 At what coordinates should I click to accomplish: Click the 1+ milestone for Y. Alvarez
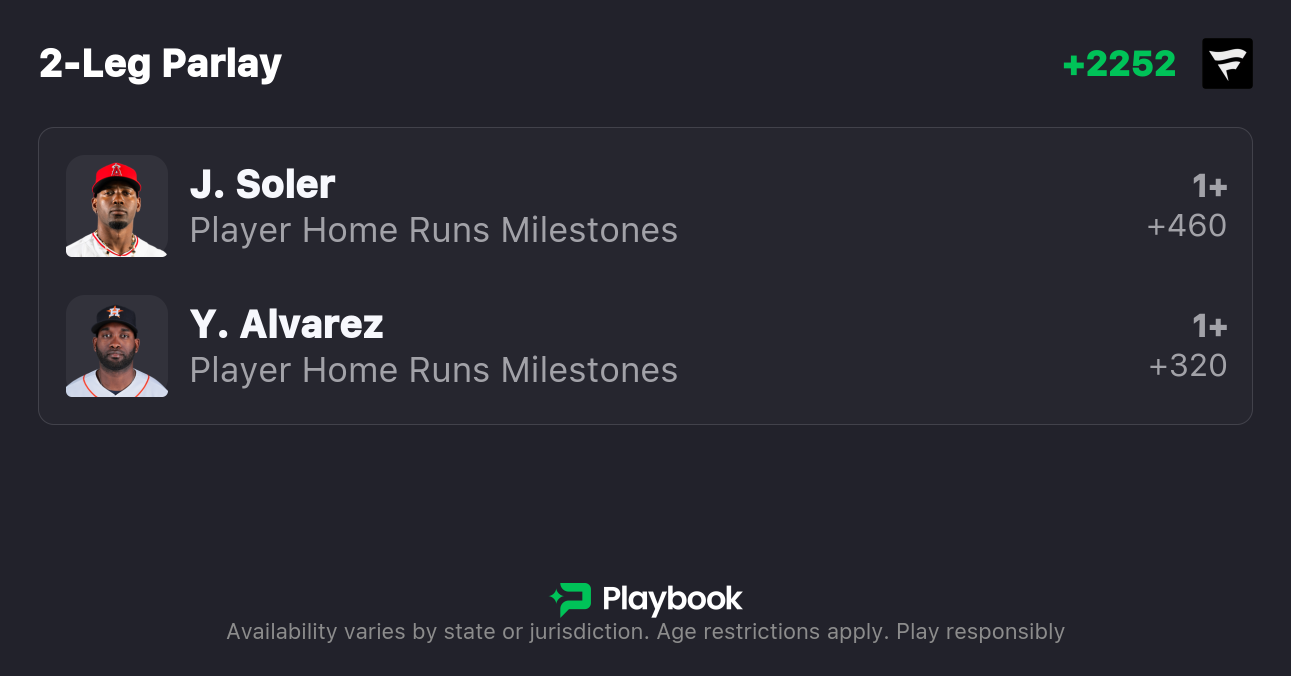click(1209, 326)
